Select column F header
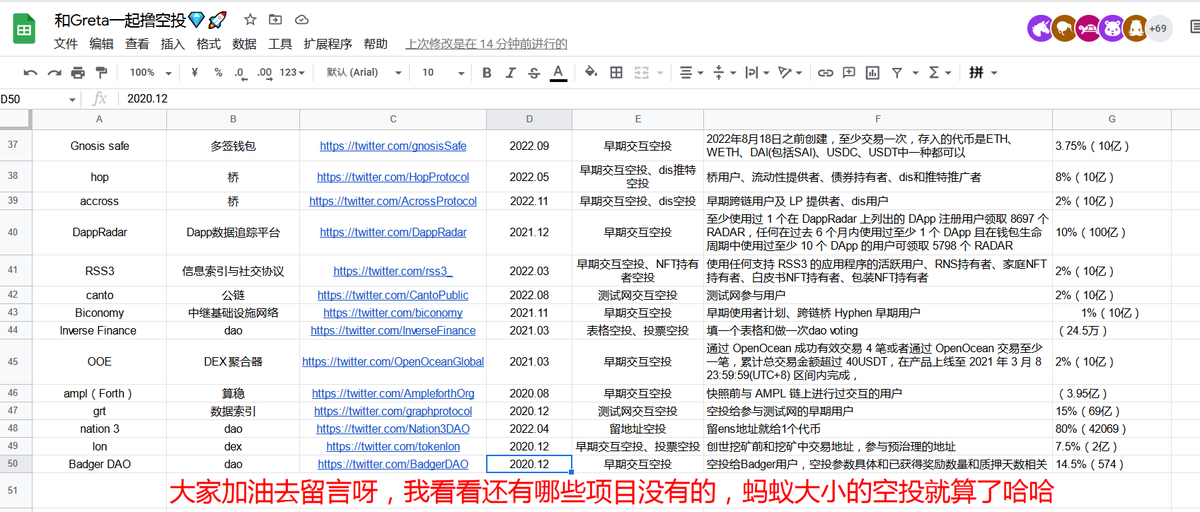 (x=877, y=119)
